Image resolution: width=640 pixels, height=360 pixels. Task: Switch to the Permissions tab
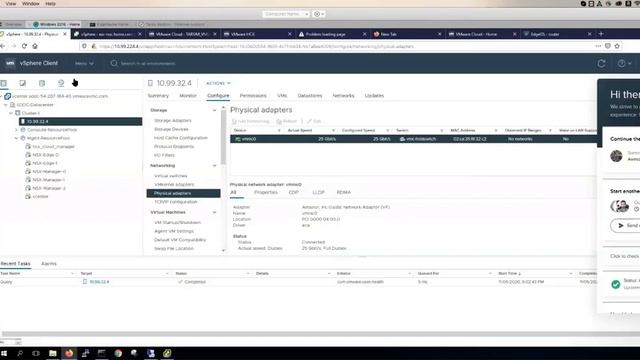253,96
